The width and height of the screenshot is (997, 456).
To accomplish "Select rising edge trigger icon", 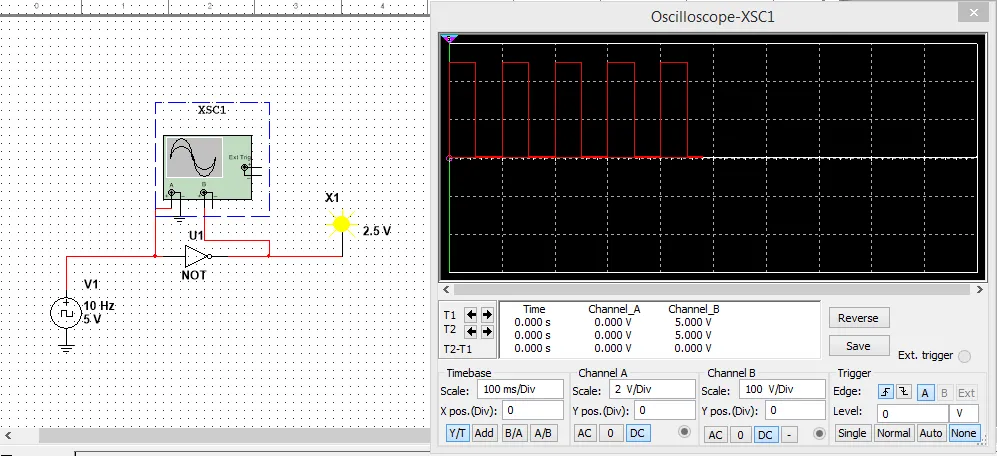I will [x=885, y=392].
